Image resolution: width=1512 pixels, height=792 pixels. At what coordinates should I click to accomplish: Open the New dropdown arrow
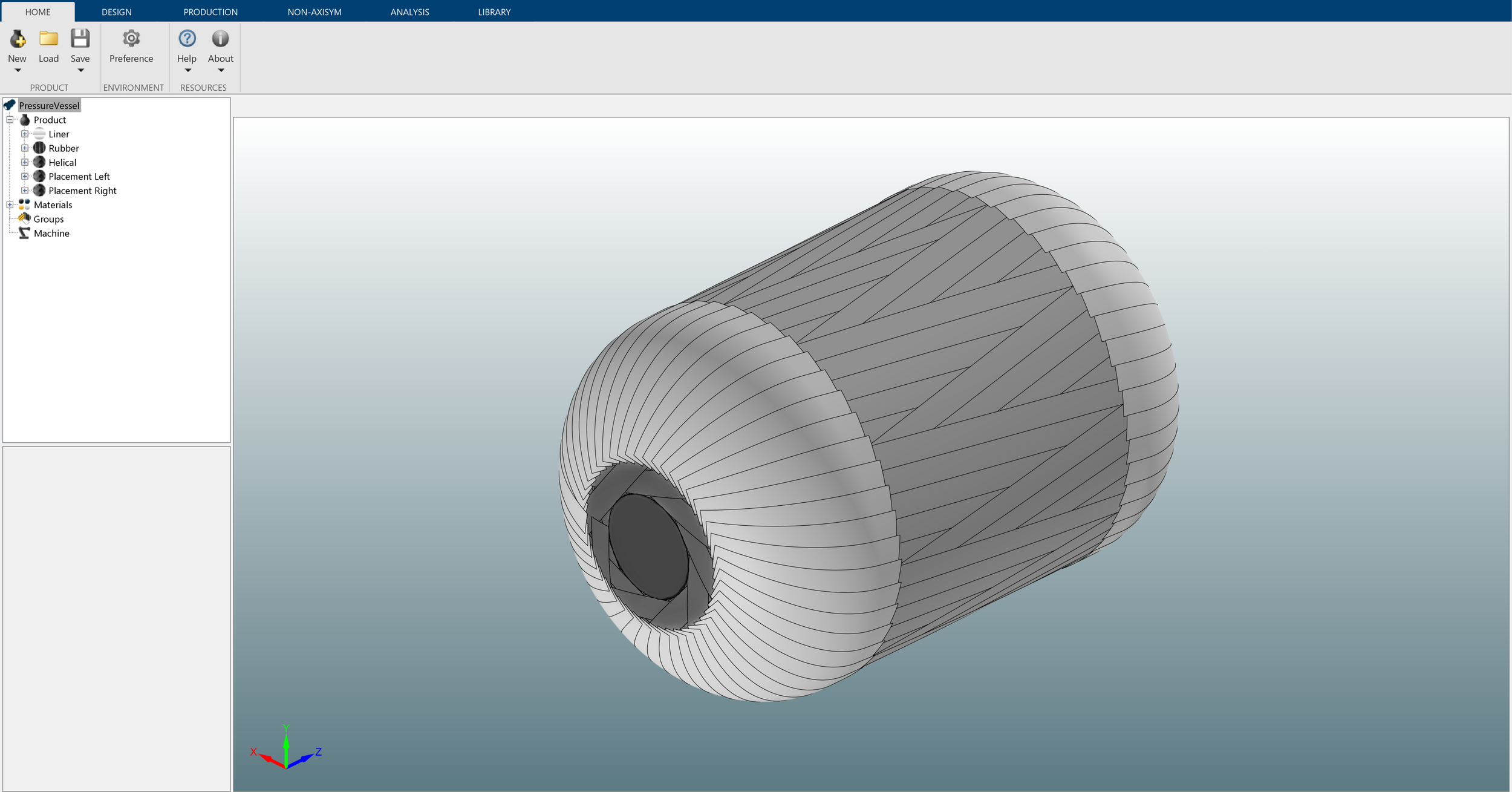click(18, 71)
